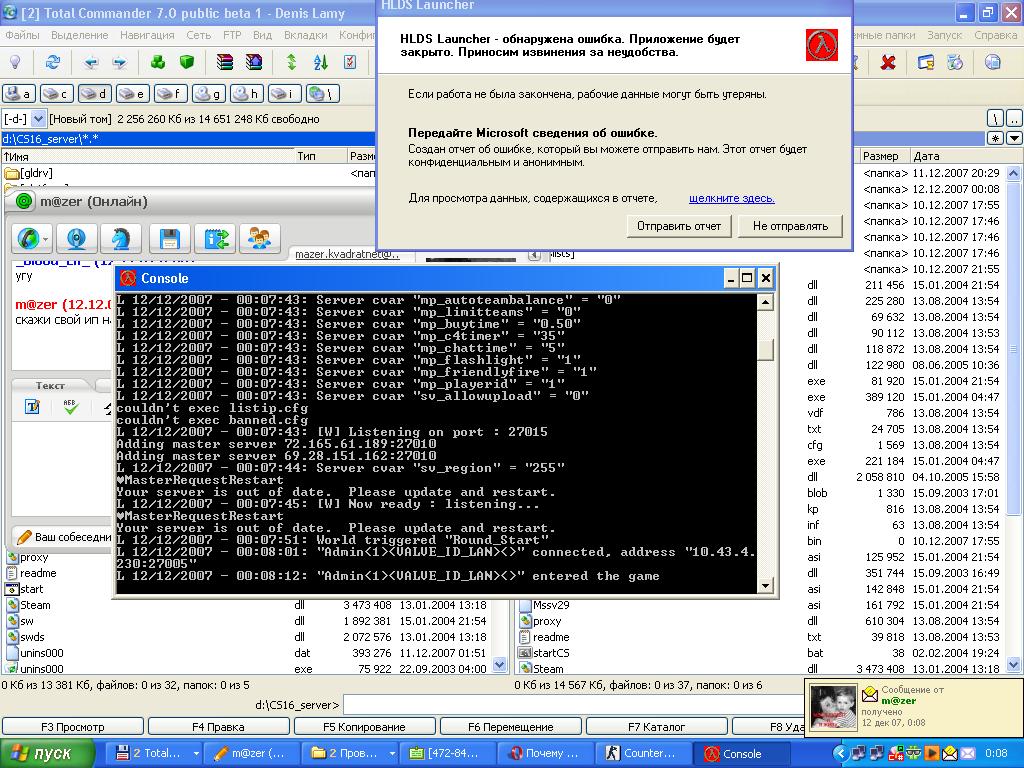Click the pack files stacked-books icon
1024x768 pixels.
[225, 62]
